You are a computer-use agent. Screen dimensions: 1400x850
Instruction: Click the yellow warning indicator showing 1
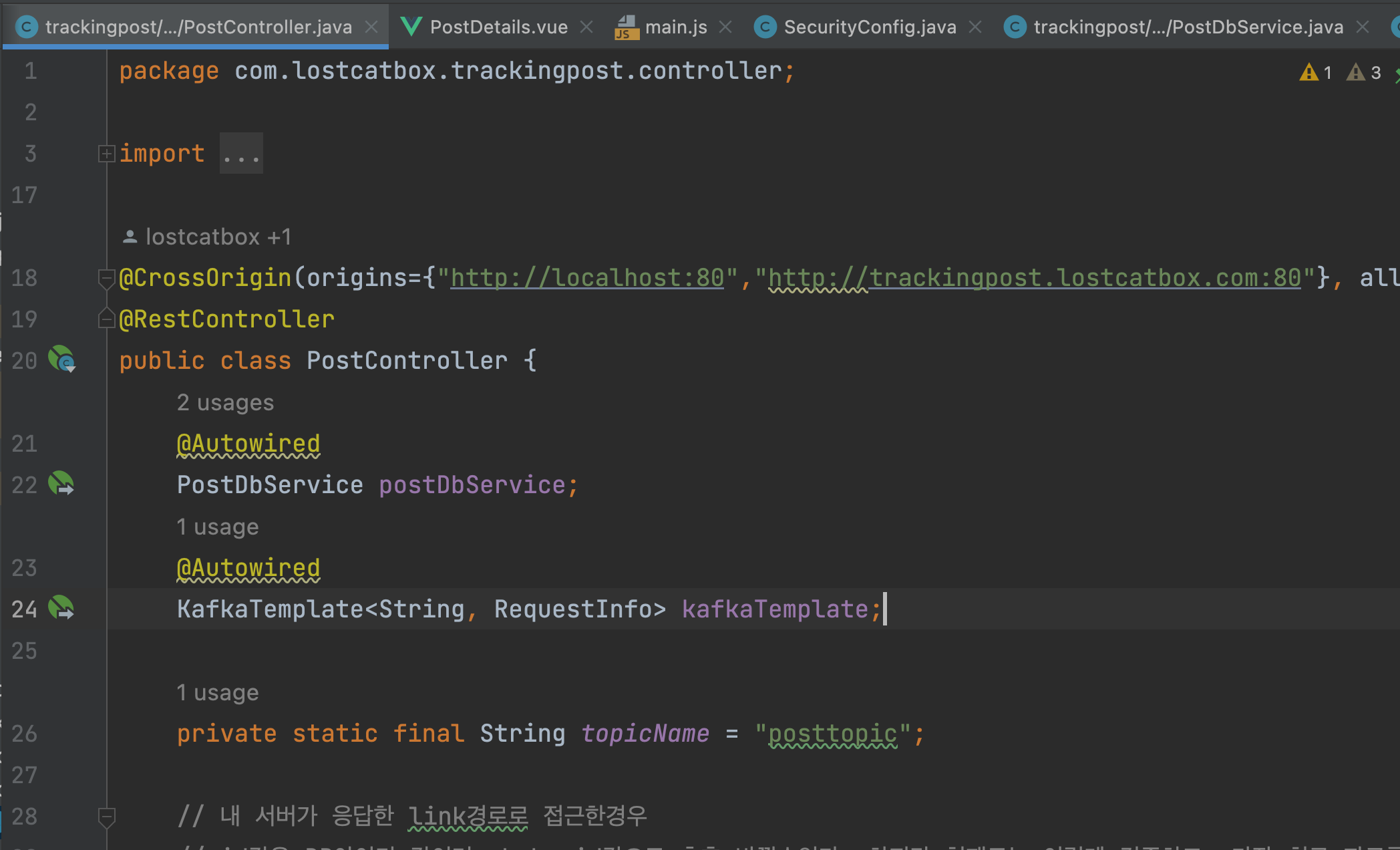tap(1315, 72)
